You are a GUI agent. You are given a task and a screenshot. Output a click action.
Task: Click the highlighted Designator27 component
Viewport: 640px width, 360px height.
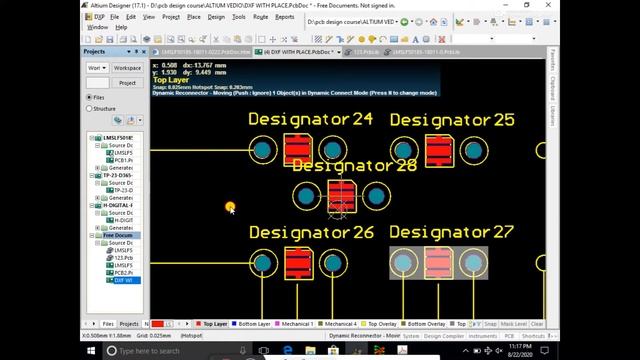[438, 263]
